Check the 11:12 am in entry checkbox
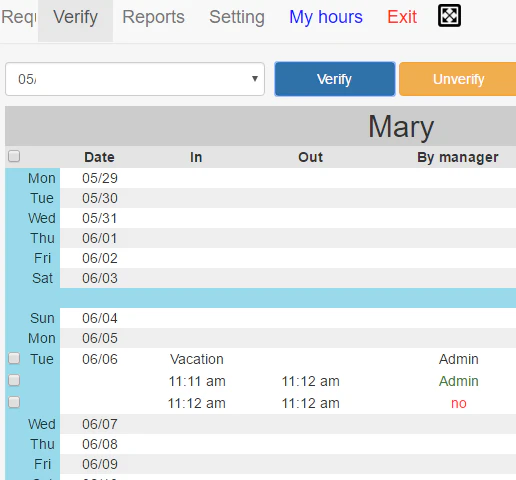The width and height of the screenshot is (516, 480). [x=14, y=402]
